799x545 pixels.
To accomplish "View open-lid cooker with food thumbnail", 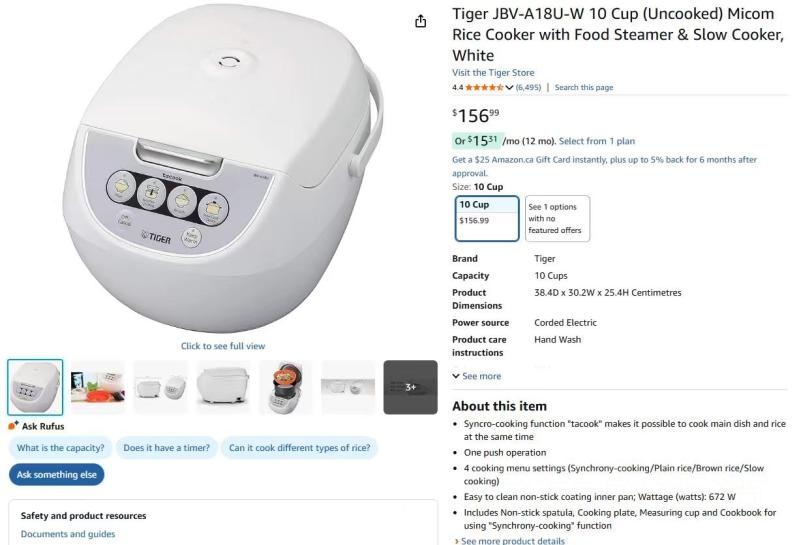I will [286, 387].
